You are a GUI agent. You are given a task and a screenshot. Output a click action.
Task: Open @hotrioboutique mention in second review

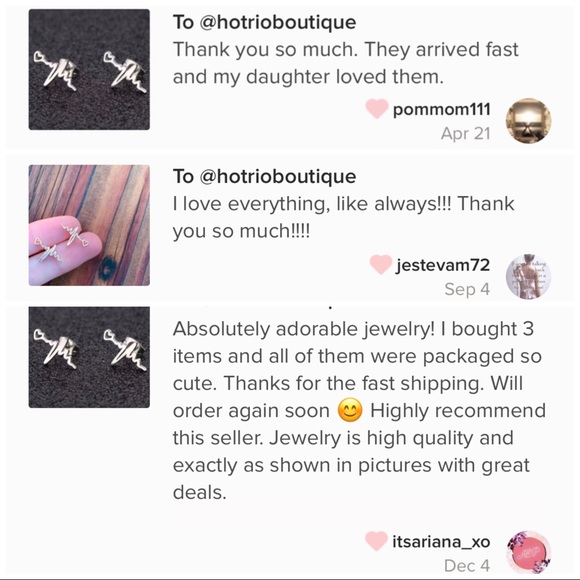click(x=278, y=177)
